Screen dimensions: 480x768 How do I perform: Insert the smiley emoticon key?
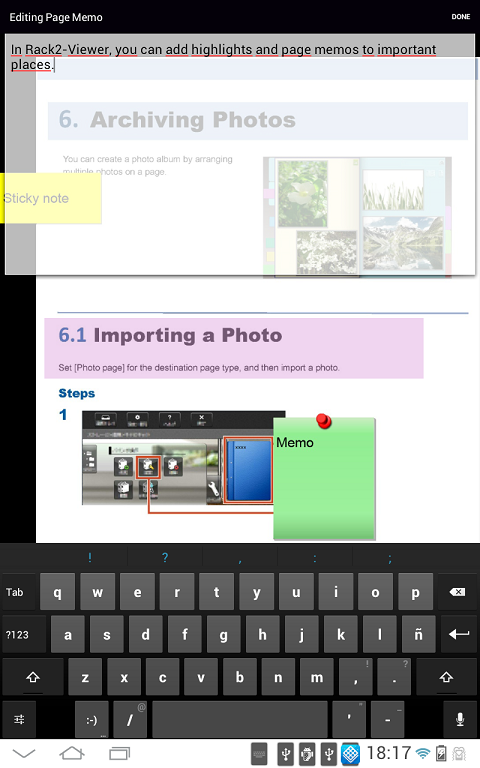pos(92,720)
